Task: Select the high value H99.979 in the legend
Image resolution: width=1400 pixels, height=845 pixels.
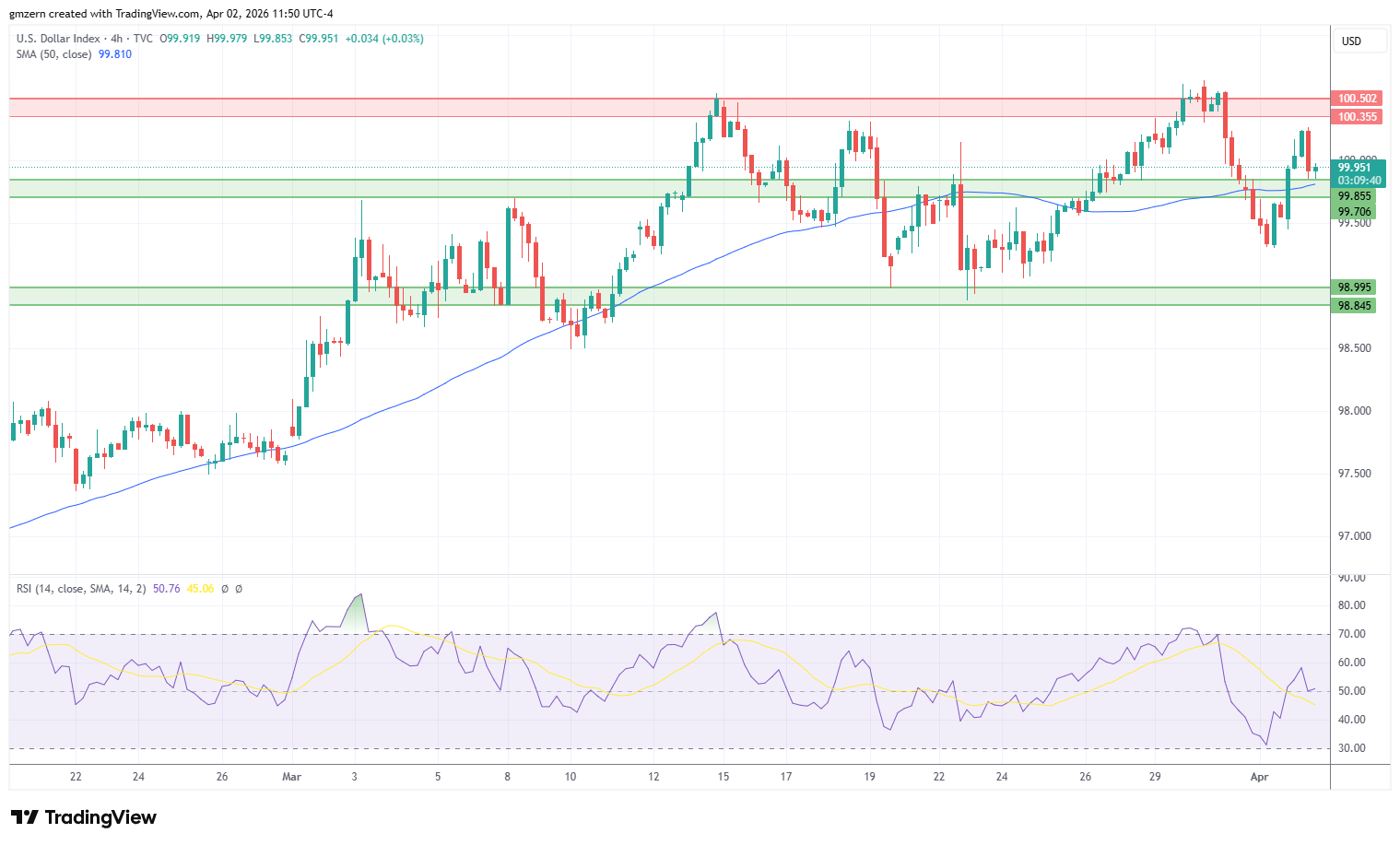Action: 227,39
